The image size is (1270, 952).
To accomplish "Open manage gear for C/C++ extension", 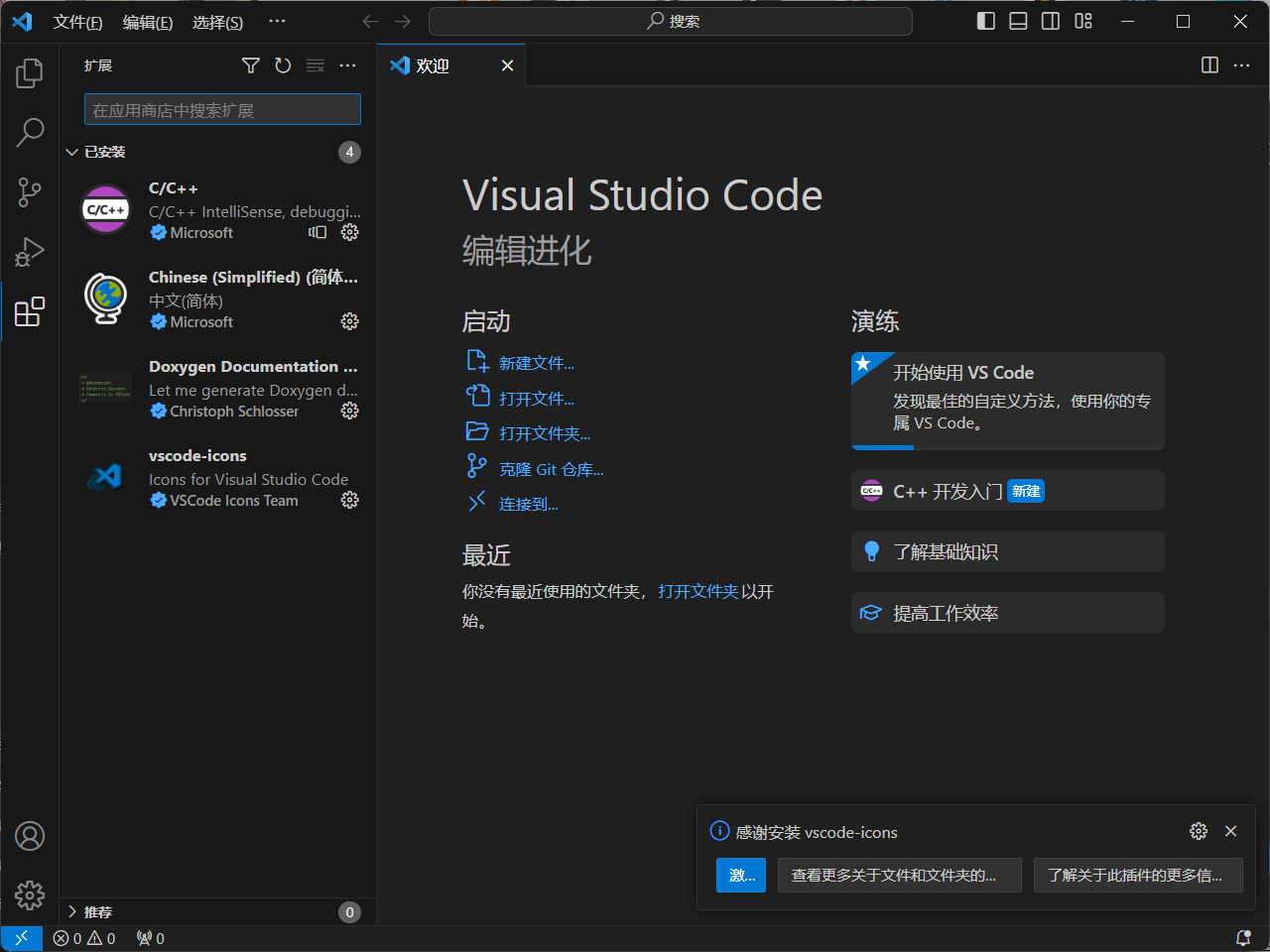I will pyautogui.click(x=349, y=232).
